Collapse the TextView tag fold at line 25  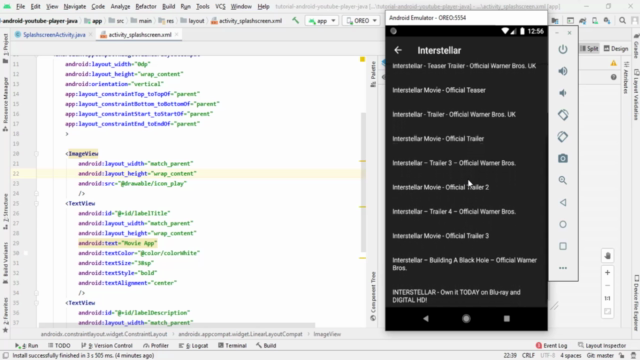click(x=36, y=203)
